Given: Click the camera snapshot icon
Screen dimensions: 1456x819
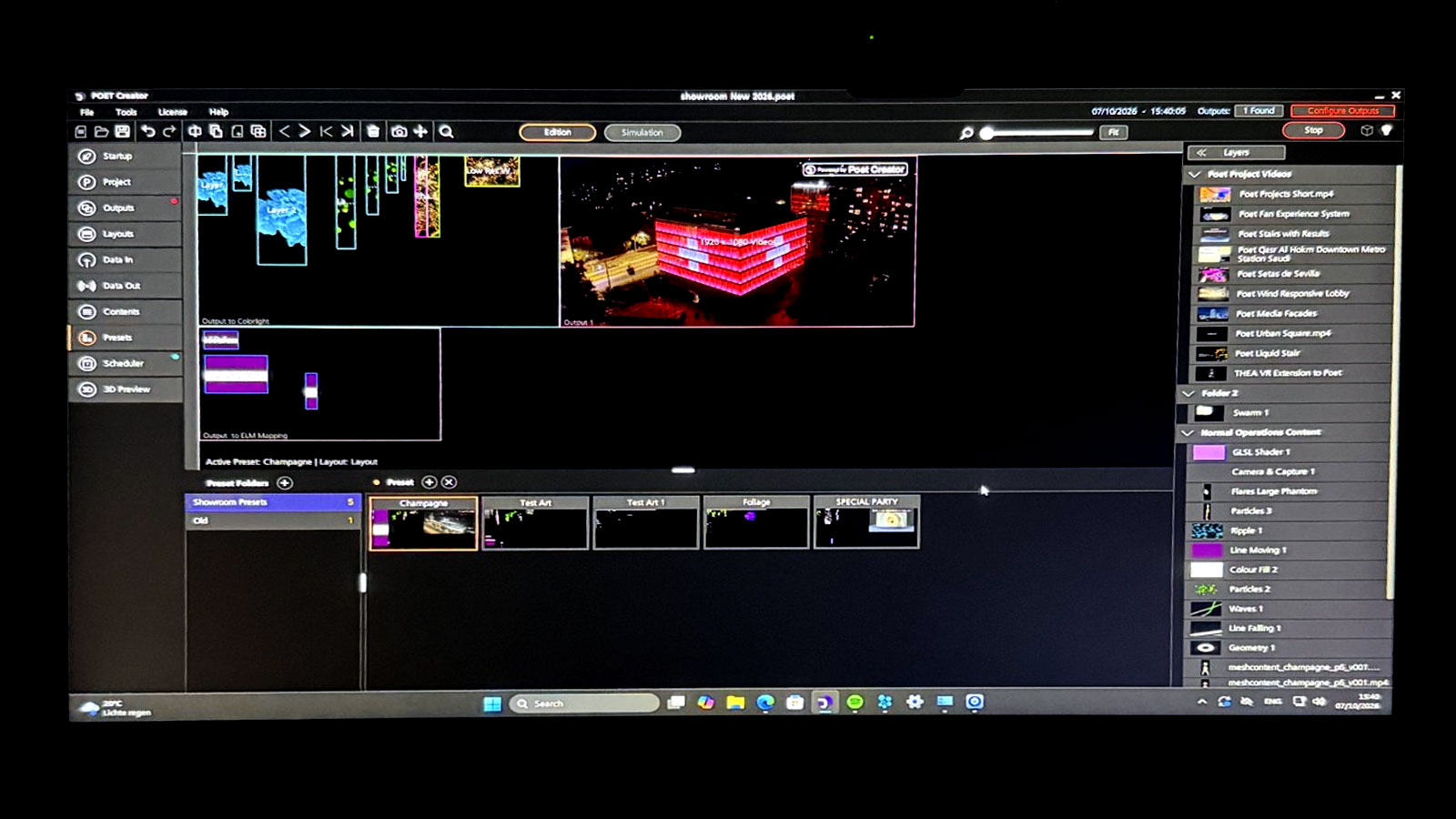Looking at the screenshot, I should pyautogui.click(x=399, y=131).
